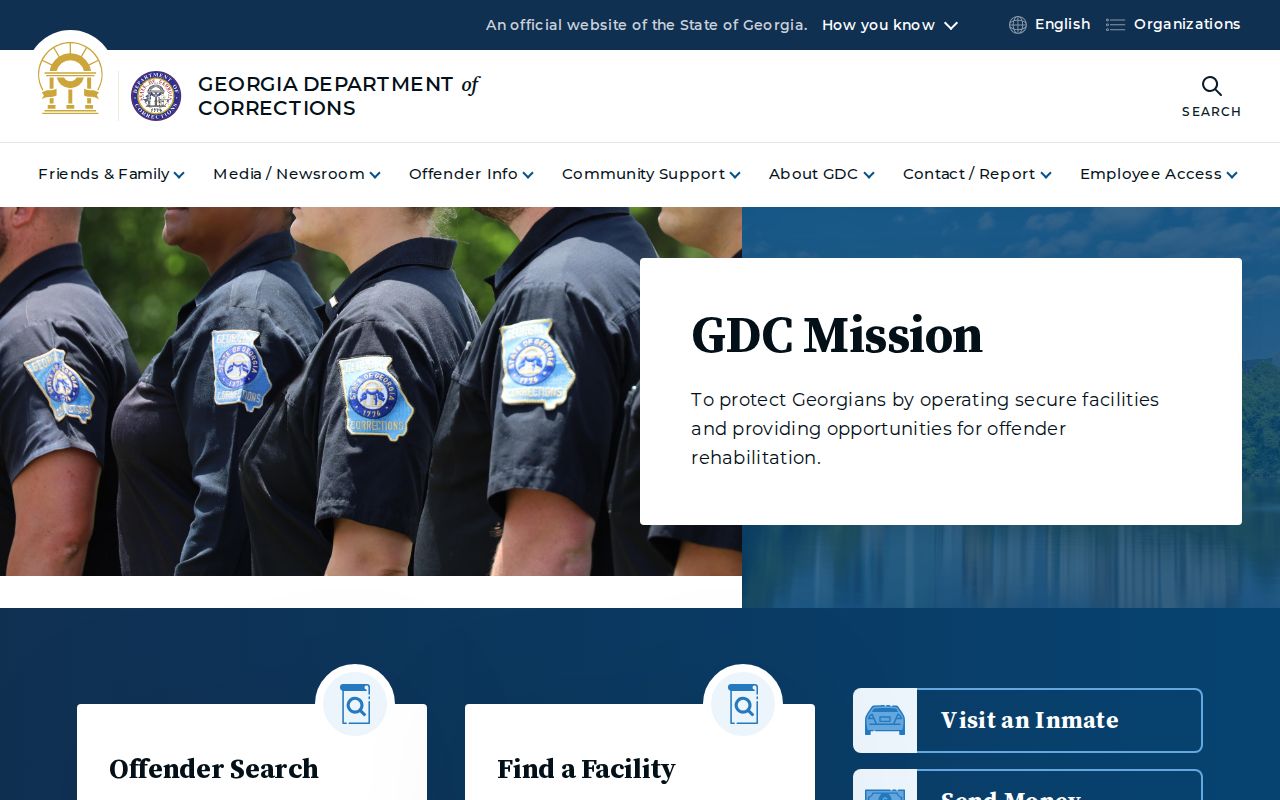Open the Media / Newsroom dropdown
This screenshot has width=1280, height=800.
click(297, 174)
